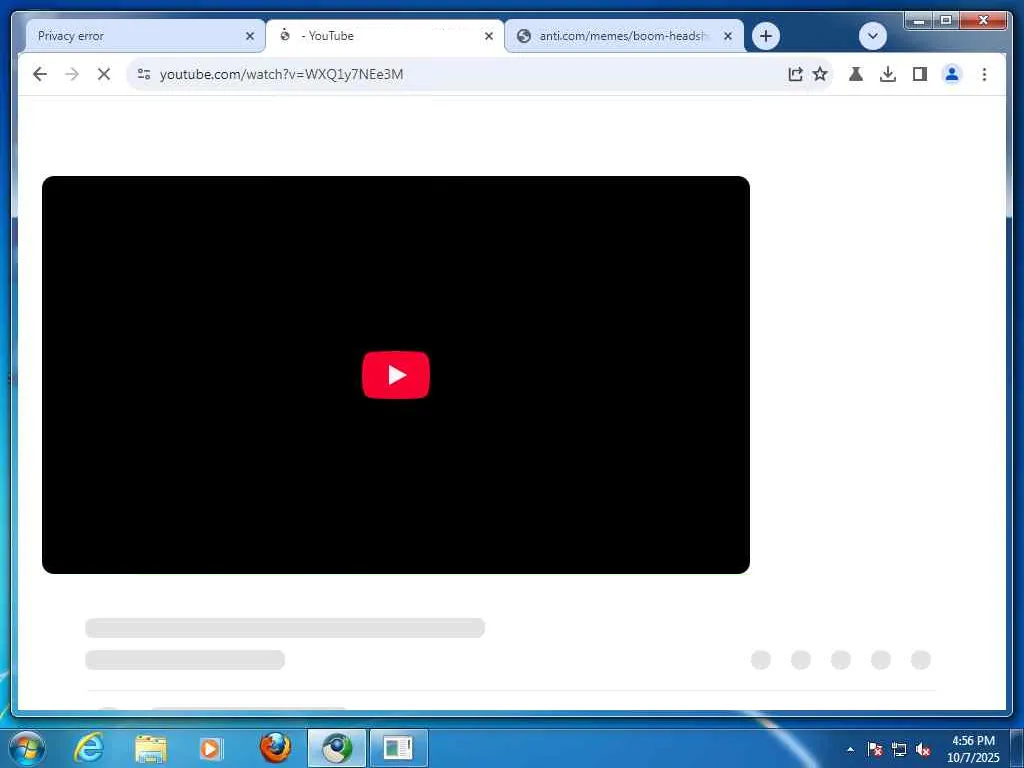Image resolution: width=1024 pixels, height=768 pixels.
Task: Click the Chrome taskbar button
Action: 337,748
